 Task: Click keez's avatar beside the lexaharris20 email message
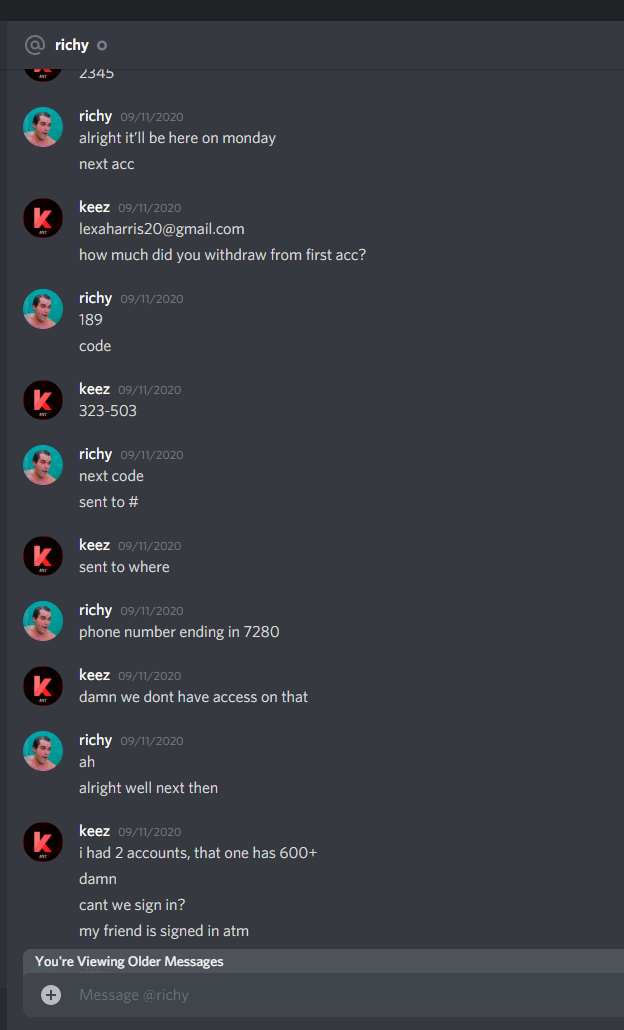tap(43, 218)
